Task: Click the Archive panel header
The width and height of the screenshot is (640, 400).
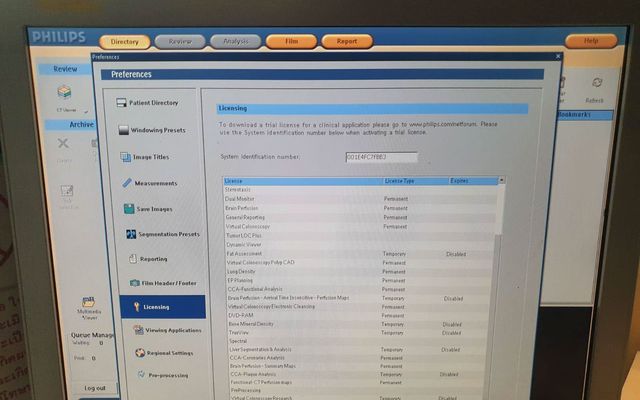Action: tap(70, 124)
